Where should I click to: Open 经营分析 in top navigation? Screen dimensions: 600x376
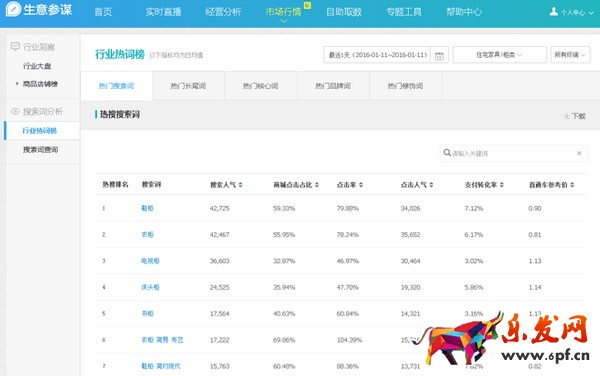pyautogui.click(x=223, y=12)
